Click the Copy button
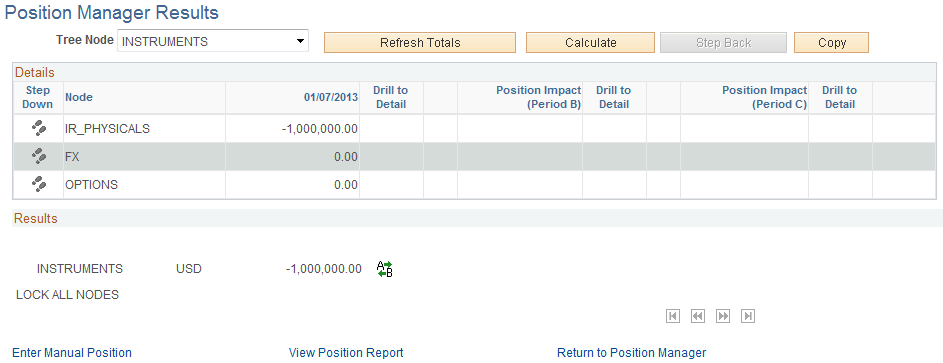The height and width of the screenshot is (363, 943). [x=832, y=43]
